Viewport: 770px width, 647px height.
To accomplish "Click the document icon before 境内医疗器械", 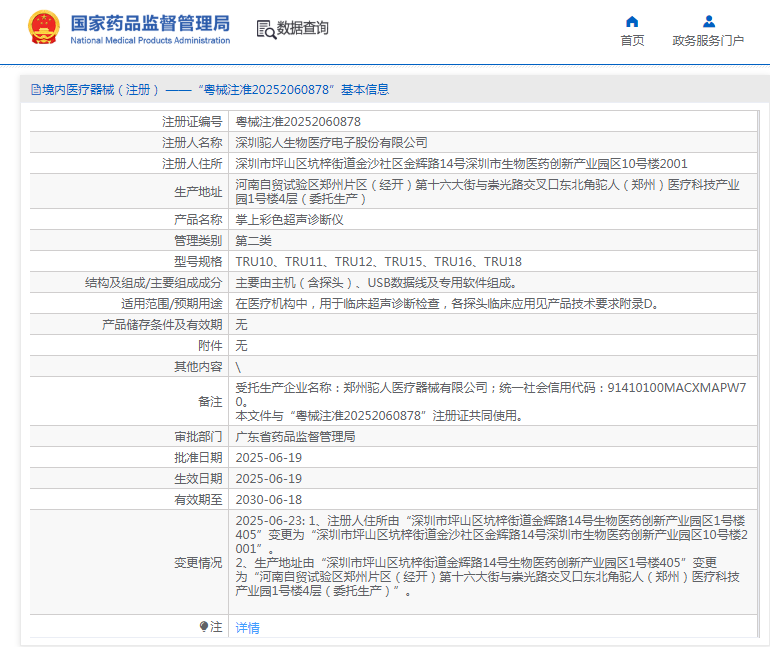I will (x=35, y=90).
